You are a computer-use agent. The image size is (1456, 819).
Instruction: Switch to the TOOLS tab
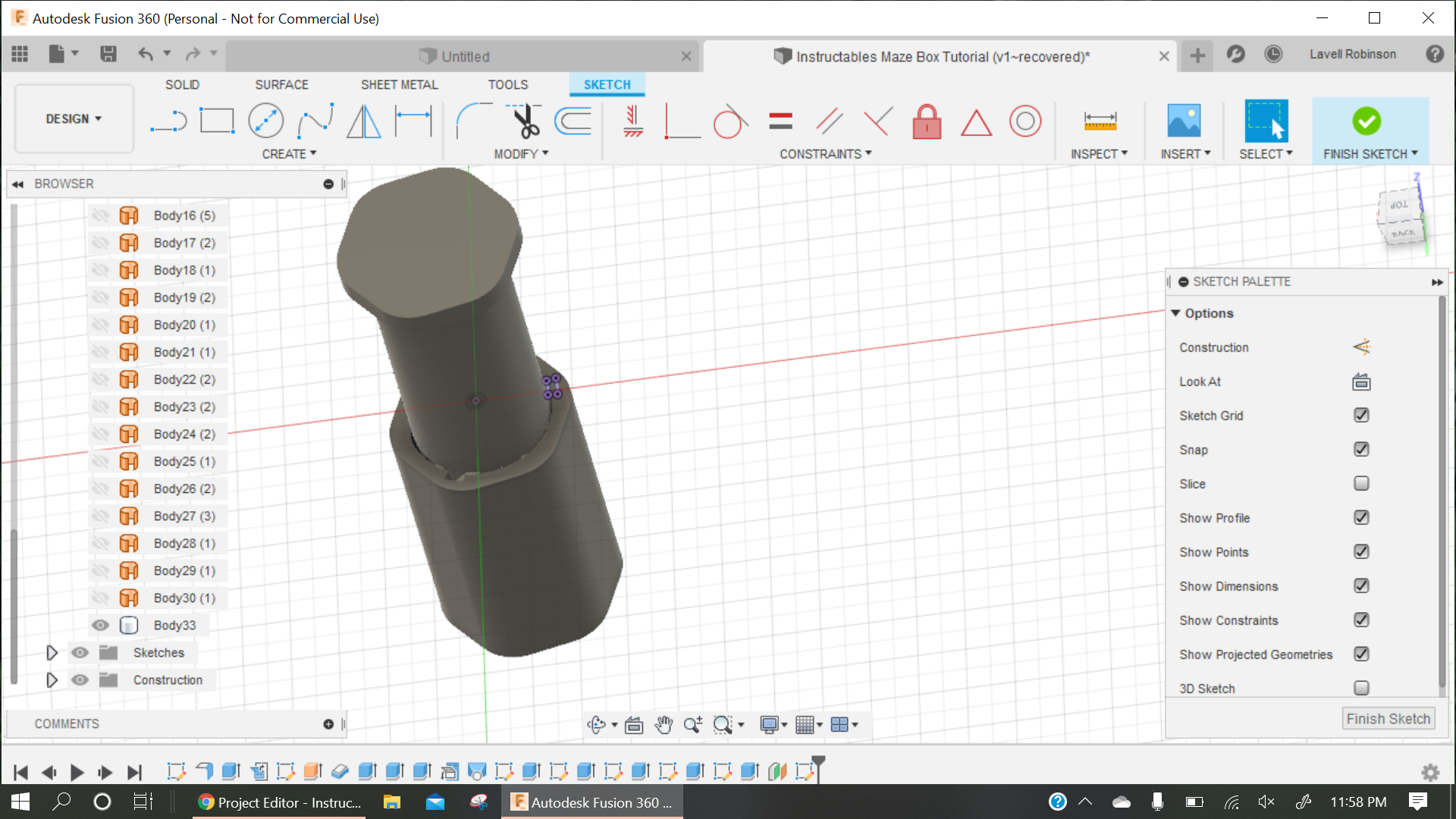coord(507,85)
